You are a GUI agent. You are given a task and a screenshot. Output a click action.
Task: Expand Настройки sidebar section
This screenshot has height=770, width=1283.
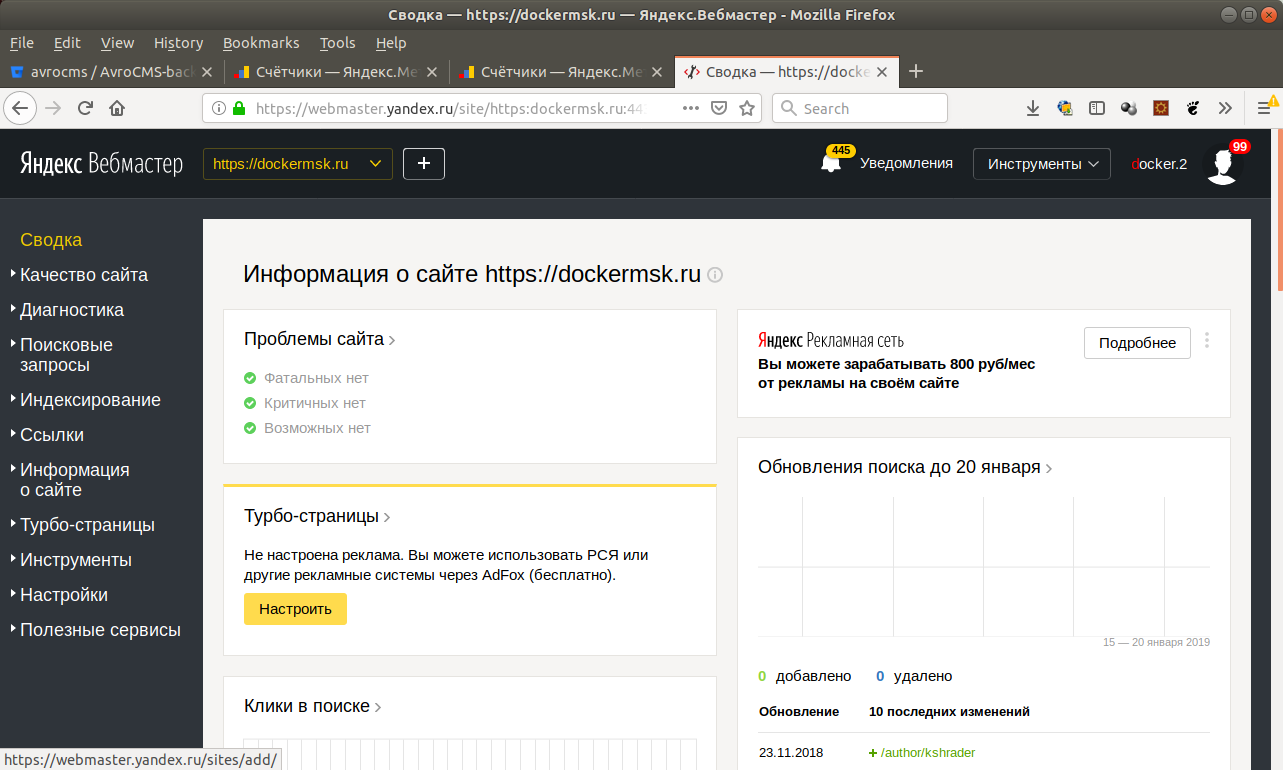tap(64, 595)
